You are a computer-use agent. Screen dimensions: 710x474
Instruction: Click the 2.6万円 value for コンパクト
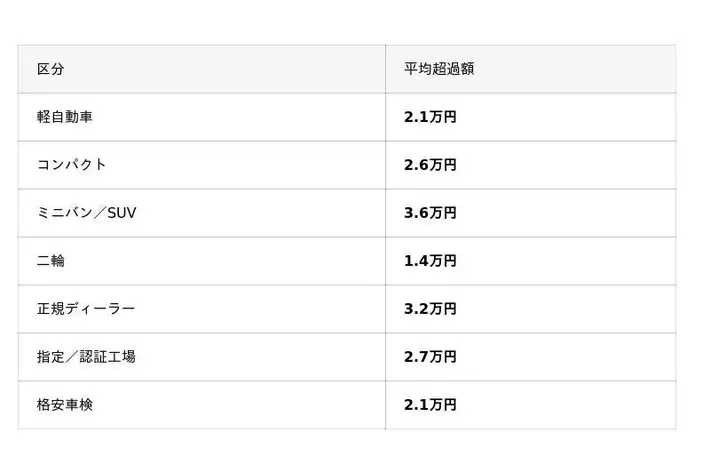point(430,165)
